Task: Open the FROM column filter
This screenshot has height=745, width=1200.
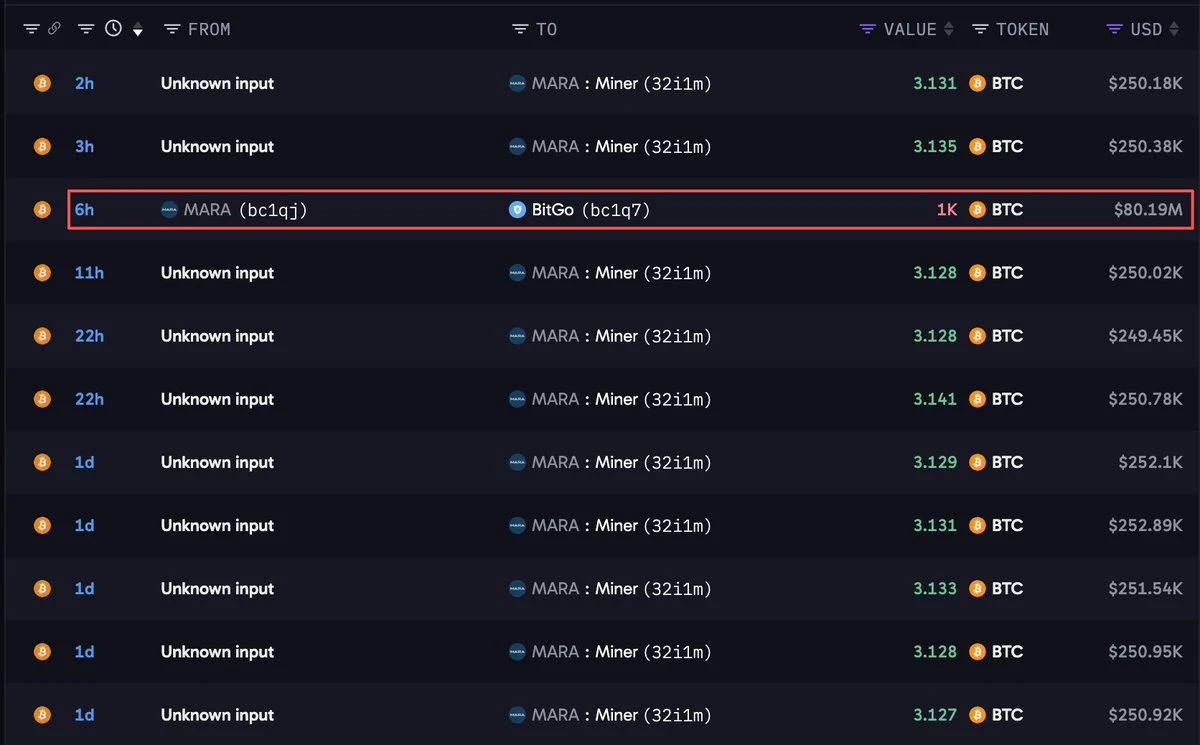Action: 172,29
